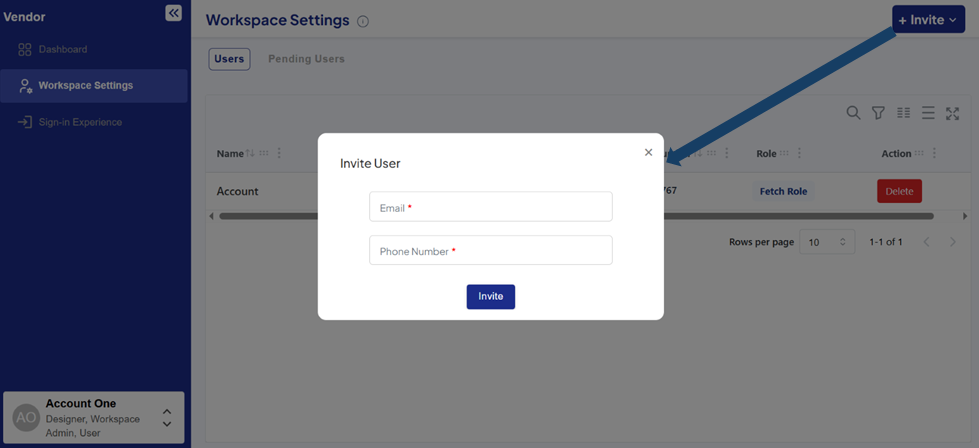979x448 pixels.
Task: Expand the Account One profile switcher
Action: tap(166, 418)
